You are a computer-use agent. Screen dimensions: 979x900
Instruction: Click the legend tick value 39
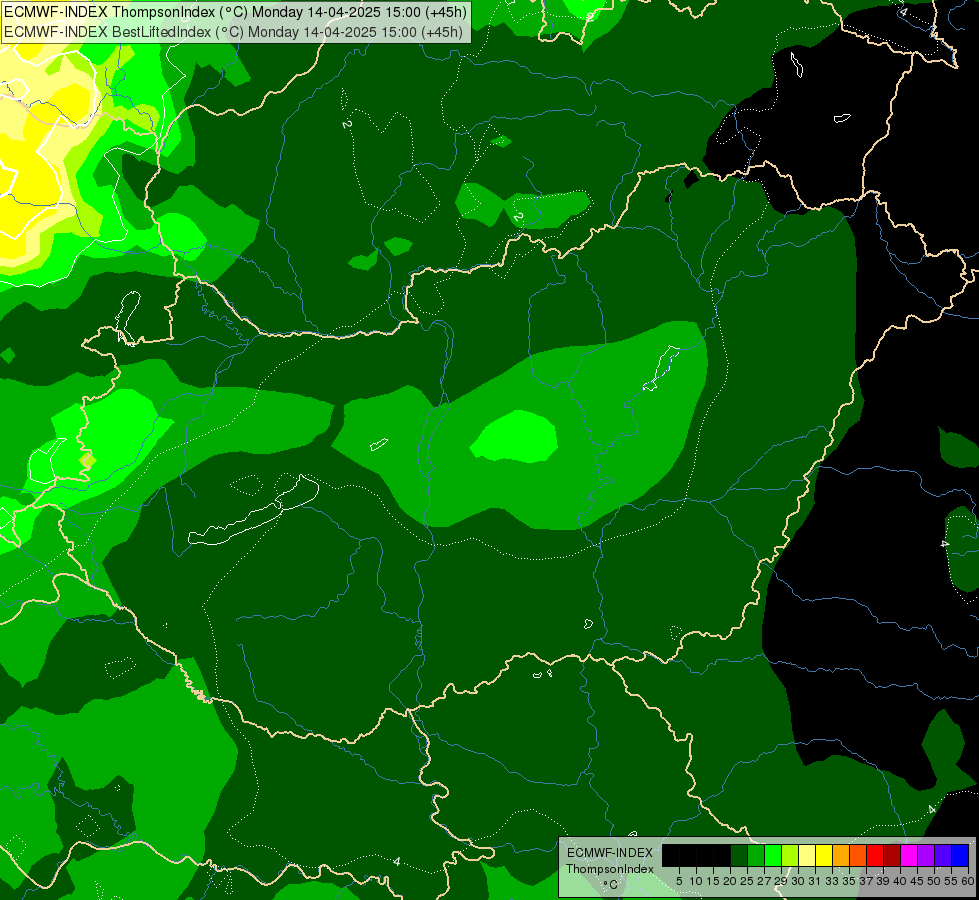pos(883,881)
